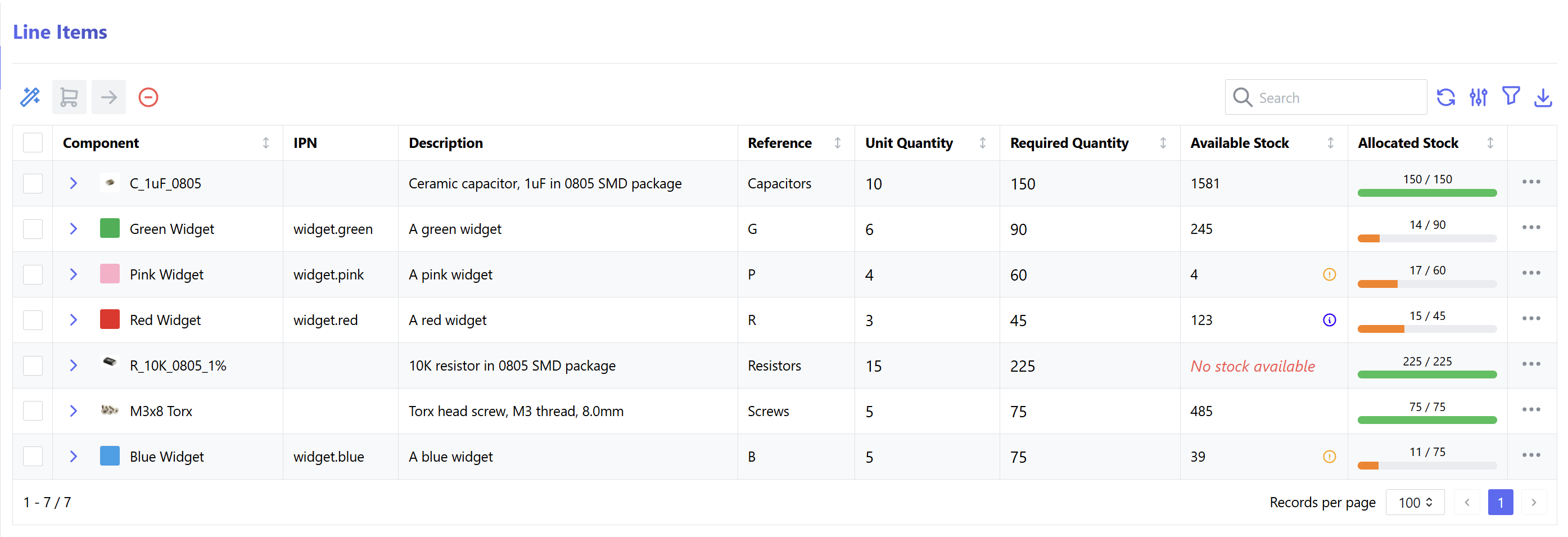The height and width of the screenshot is (537, 1568).
Task: Toggle the select-all header checkbox
Action: (x=33, y=143)
